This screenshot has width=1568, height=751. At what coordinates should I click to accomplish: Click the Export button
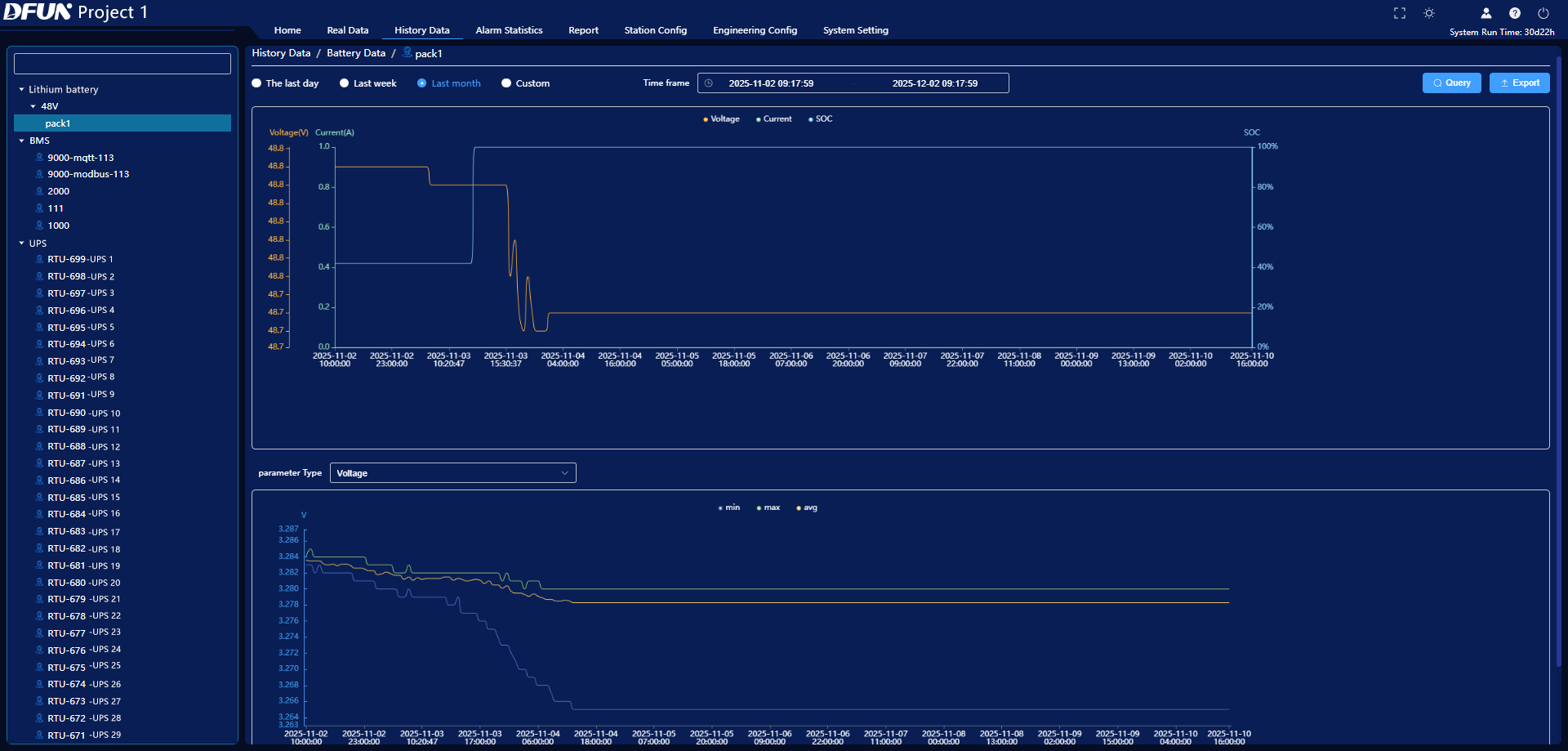[1519, 83]
